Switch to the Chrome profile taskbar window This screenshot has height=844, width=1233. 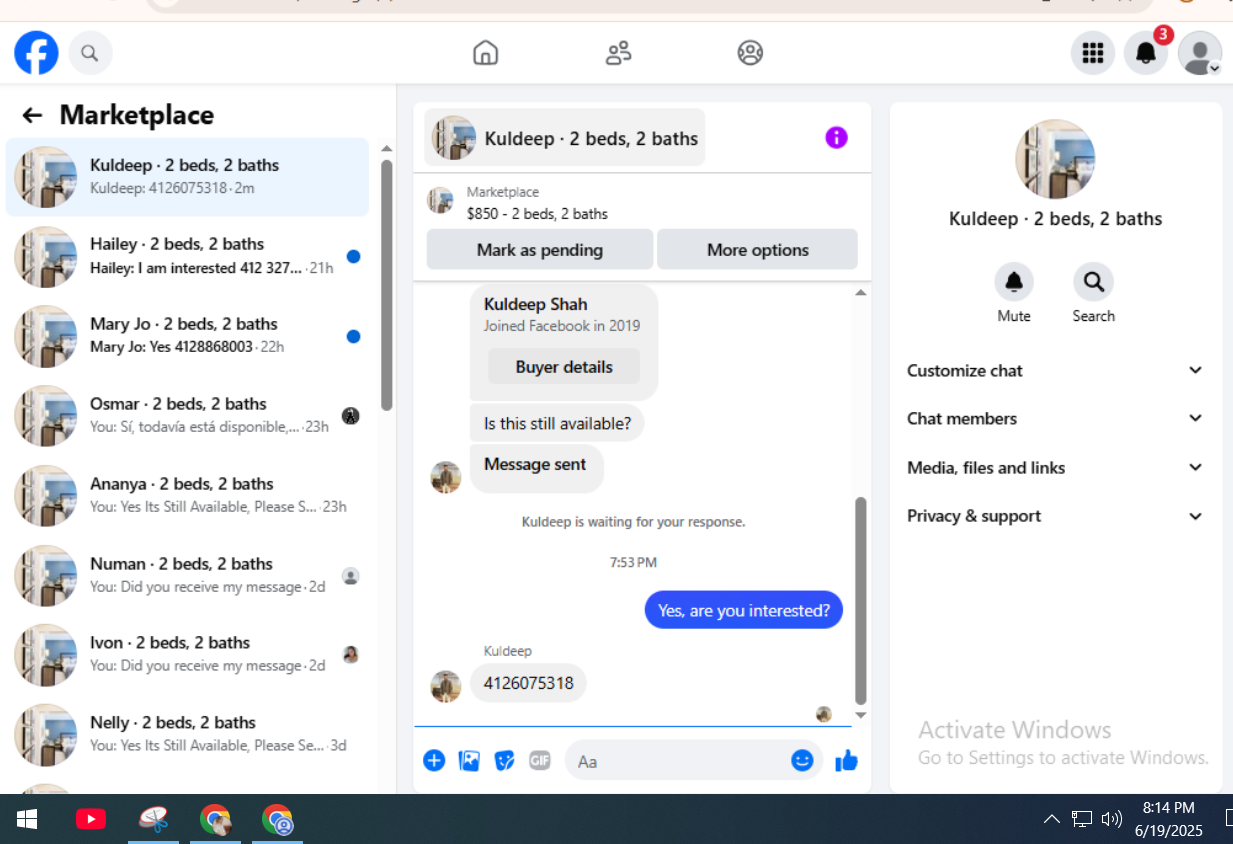(x=277, y=820)
